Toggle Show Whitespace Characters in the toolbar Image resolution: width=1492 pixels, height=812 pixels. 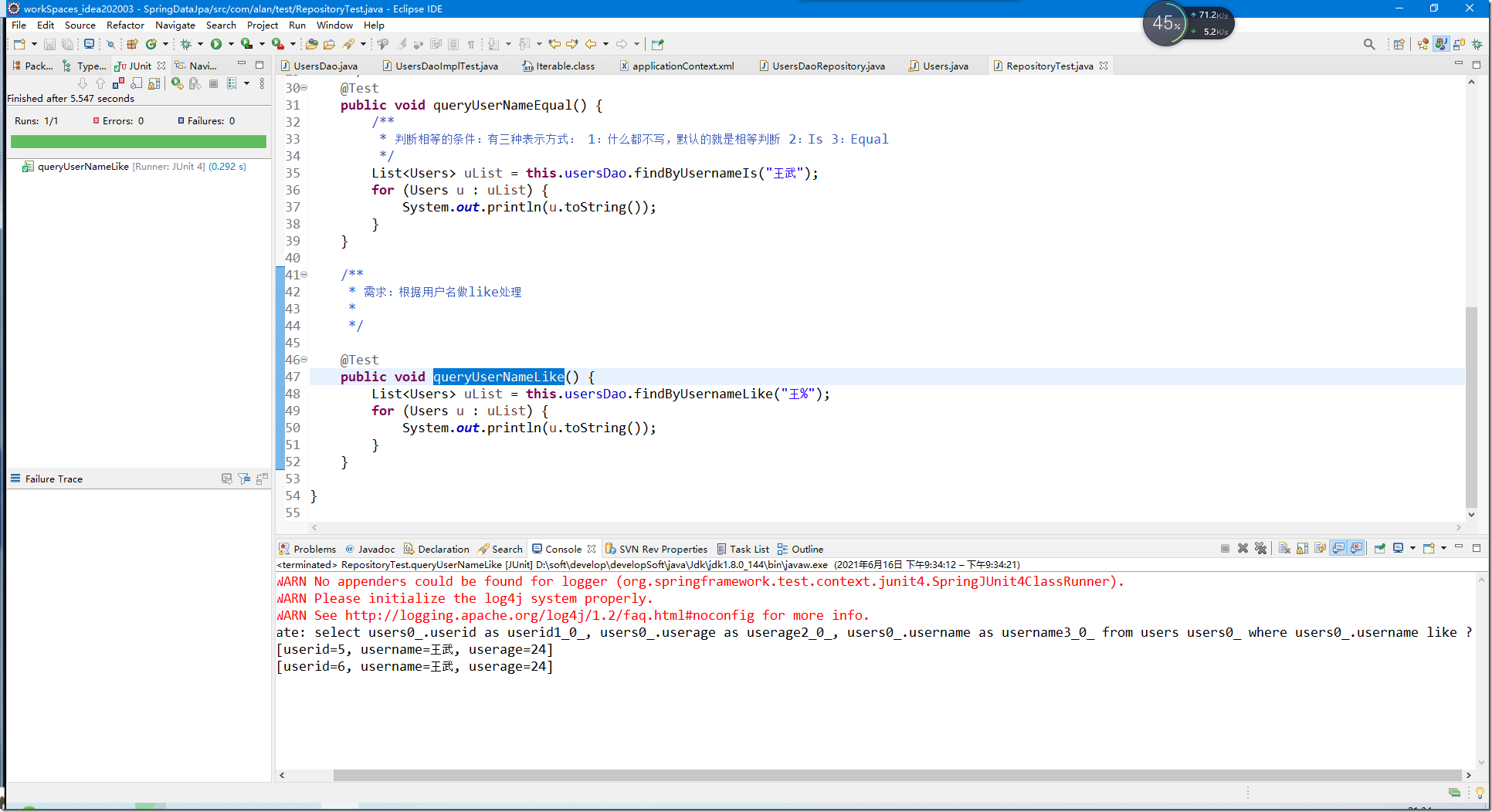point(471,44)
